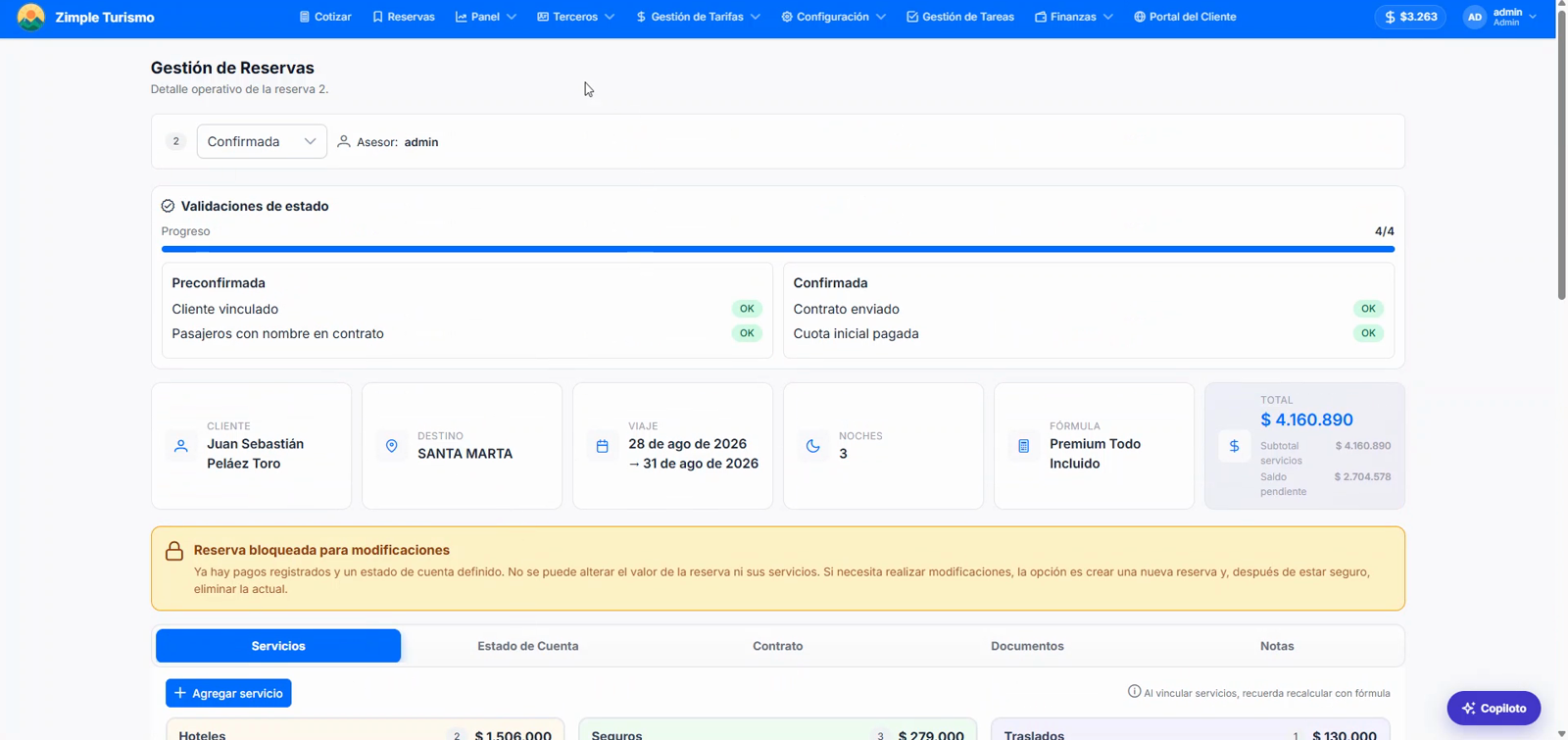
Task: Click the info icon beside recalcular note
Action: click(1134, 692)
